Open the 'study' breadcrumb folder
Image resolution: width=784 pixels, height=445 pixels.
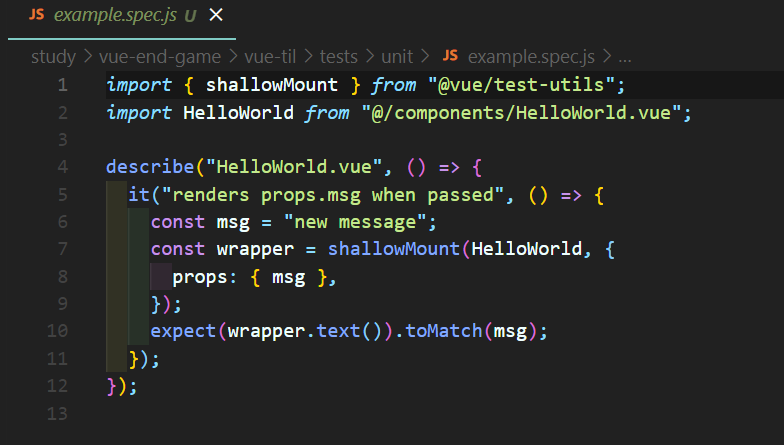(54, 56)
